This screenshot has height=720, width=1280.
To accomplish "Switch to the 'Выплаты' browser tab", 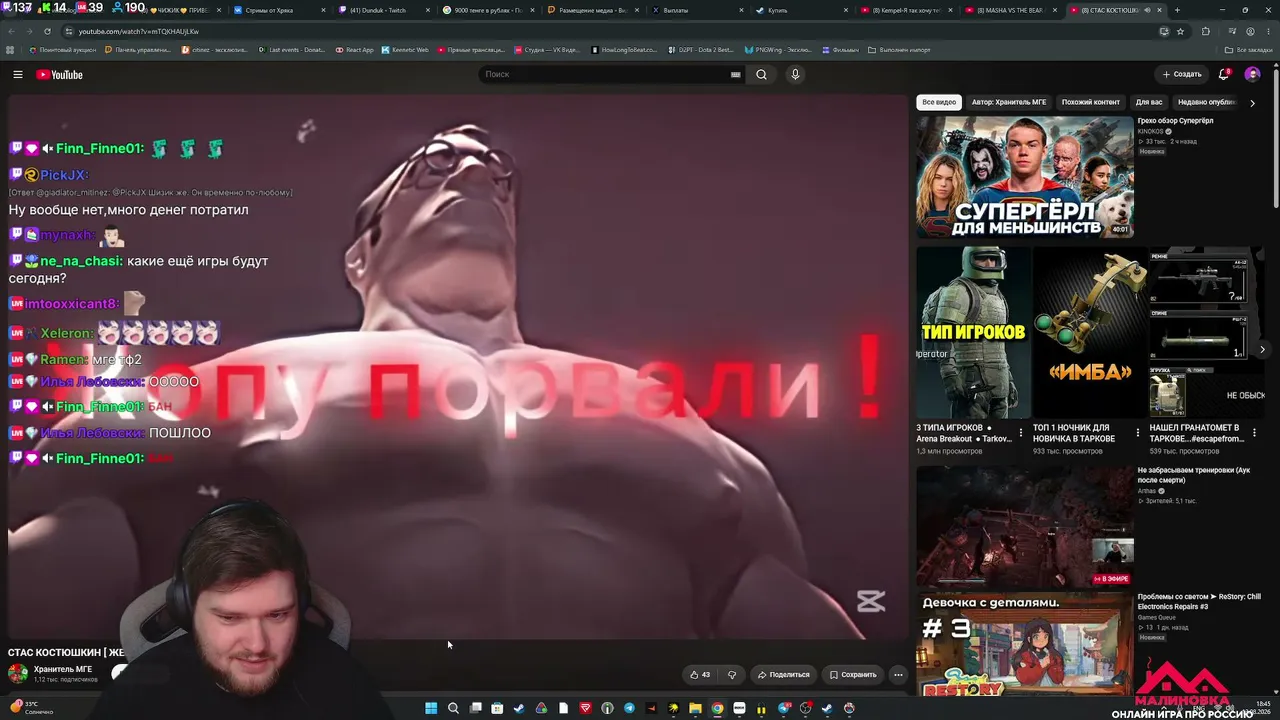I will point(676,10).
